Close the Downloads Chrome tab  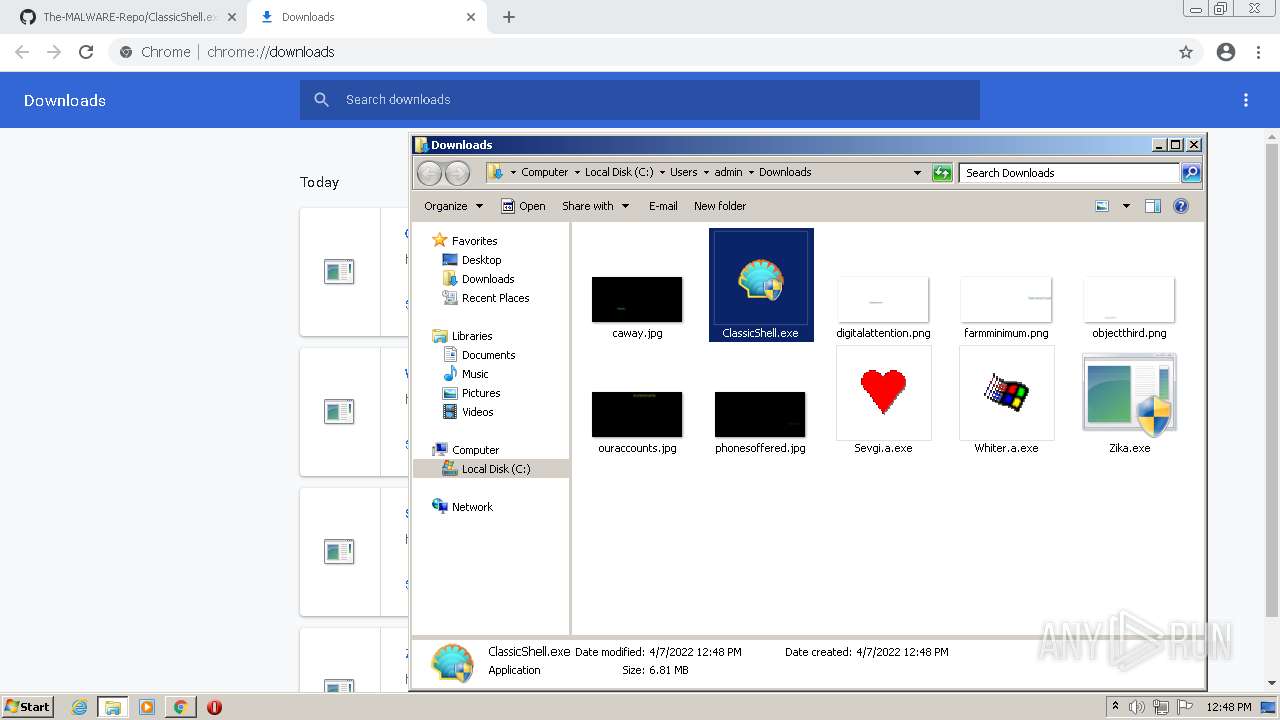(x=472, y=17)
